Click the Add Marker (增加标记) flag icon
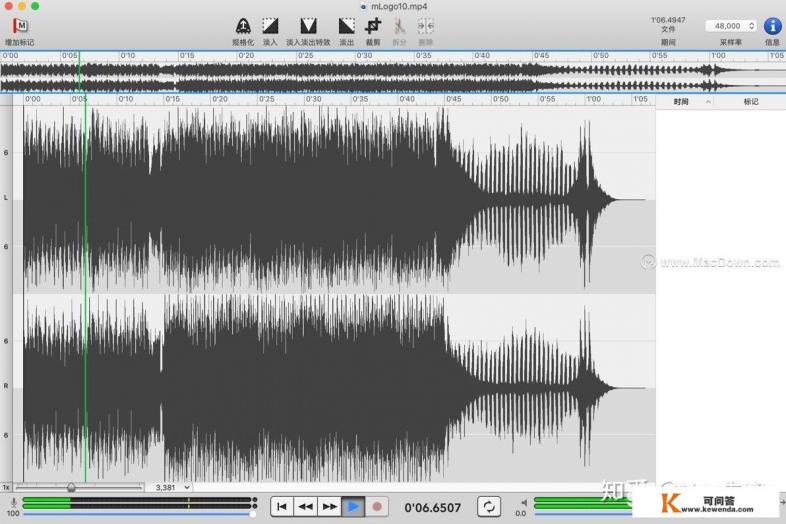This screenshot has width=786, height=524. (x=20, y=26)
